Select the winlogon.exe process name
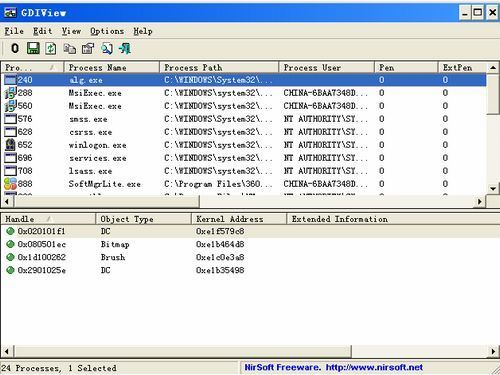The height and width of the screenshot is (375, 500). [x=98, y=145]
